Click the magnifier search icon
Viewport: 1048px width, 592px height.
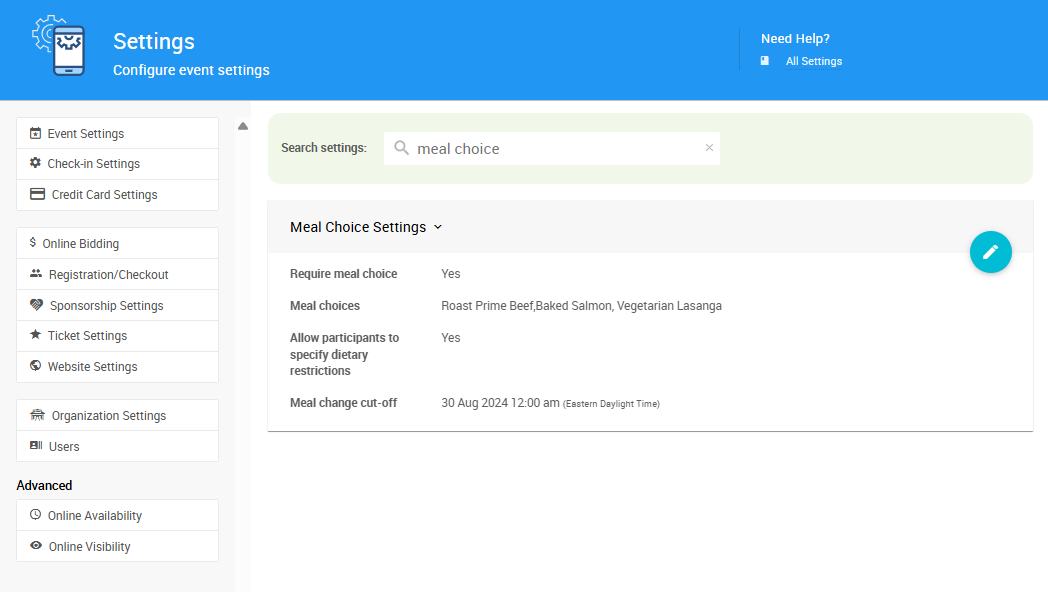pos(401,148)
